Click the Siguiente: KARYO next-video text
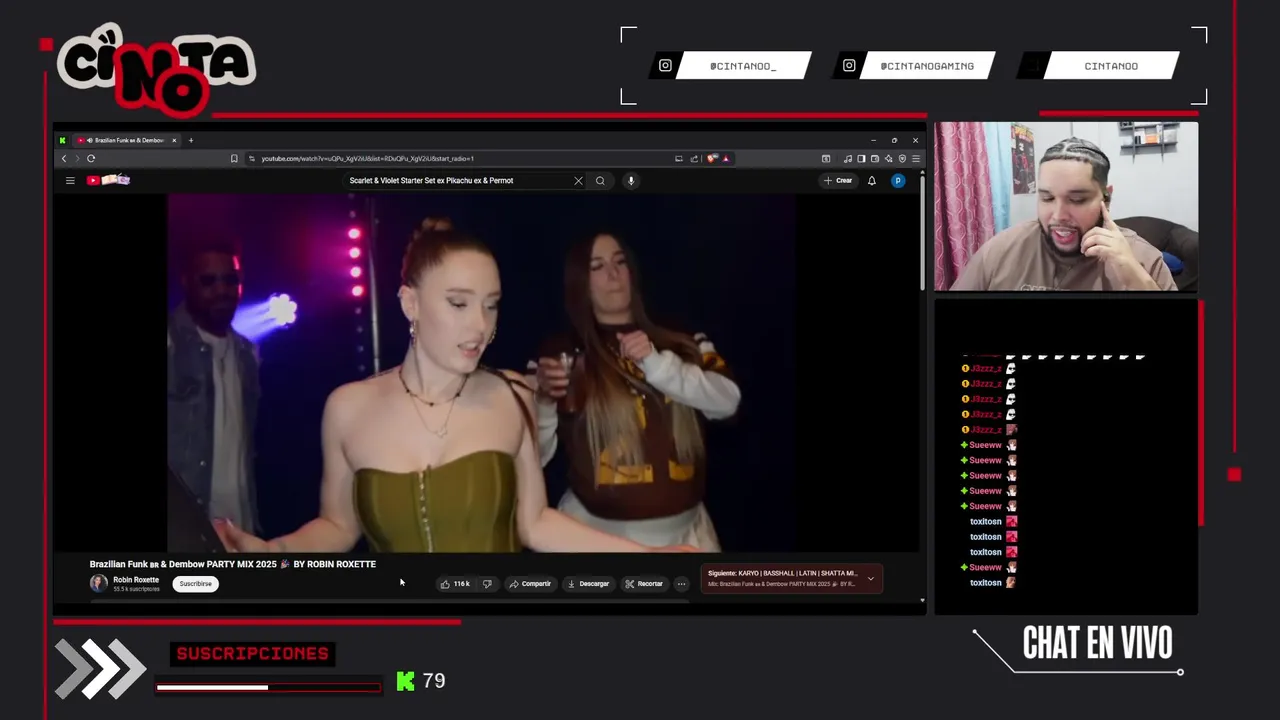 782,574
